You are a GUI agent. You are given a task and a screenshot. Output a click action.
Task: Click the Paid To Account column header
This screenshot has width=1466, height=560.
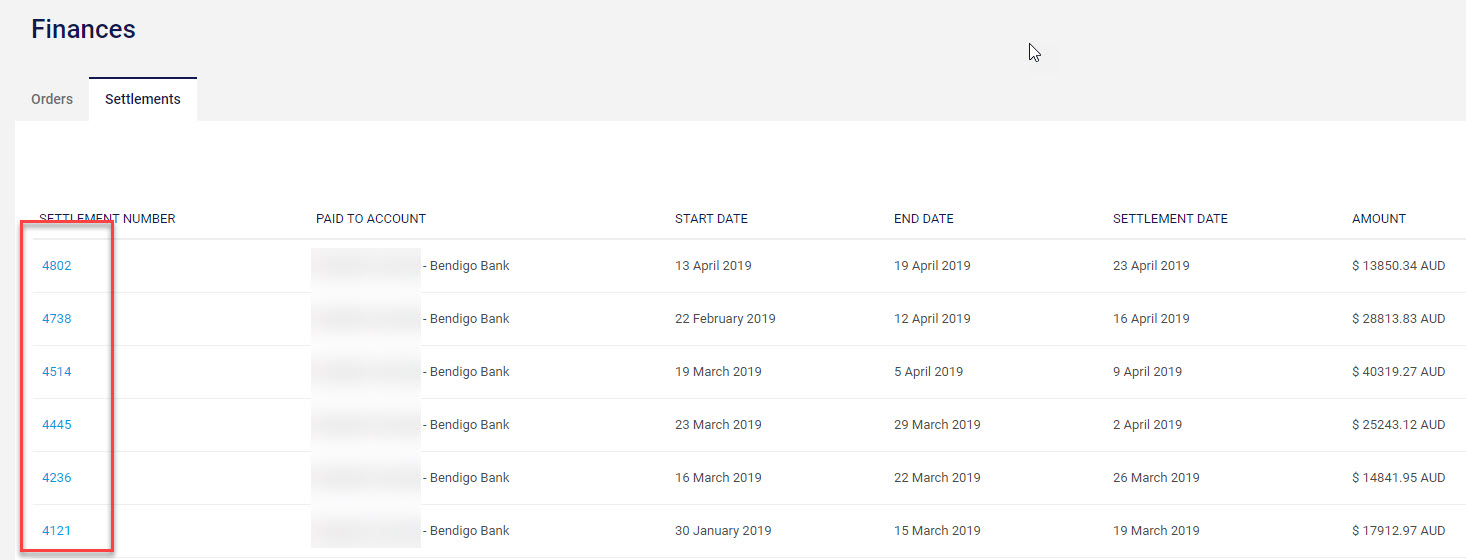371,219
